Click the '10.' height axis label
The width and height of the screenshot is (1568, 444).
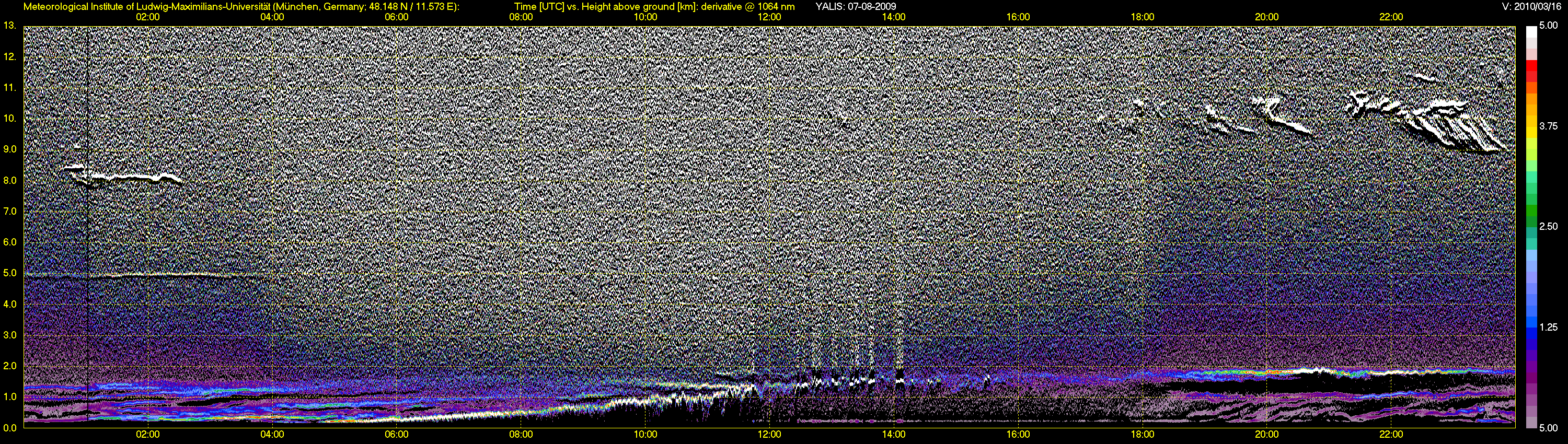point(10,118)
